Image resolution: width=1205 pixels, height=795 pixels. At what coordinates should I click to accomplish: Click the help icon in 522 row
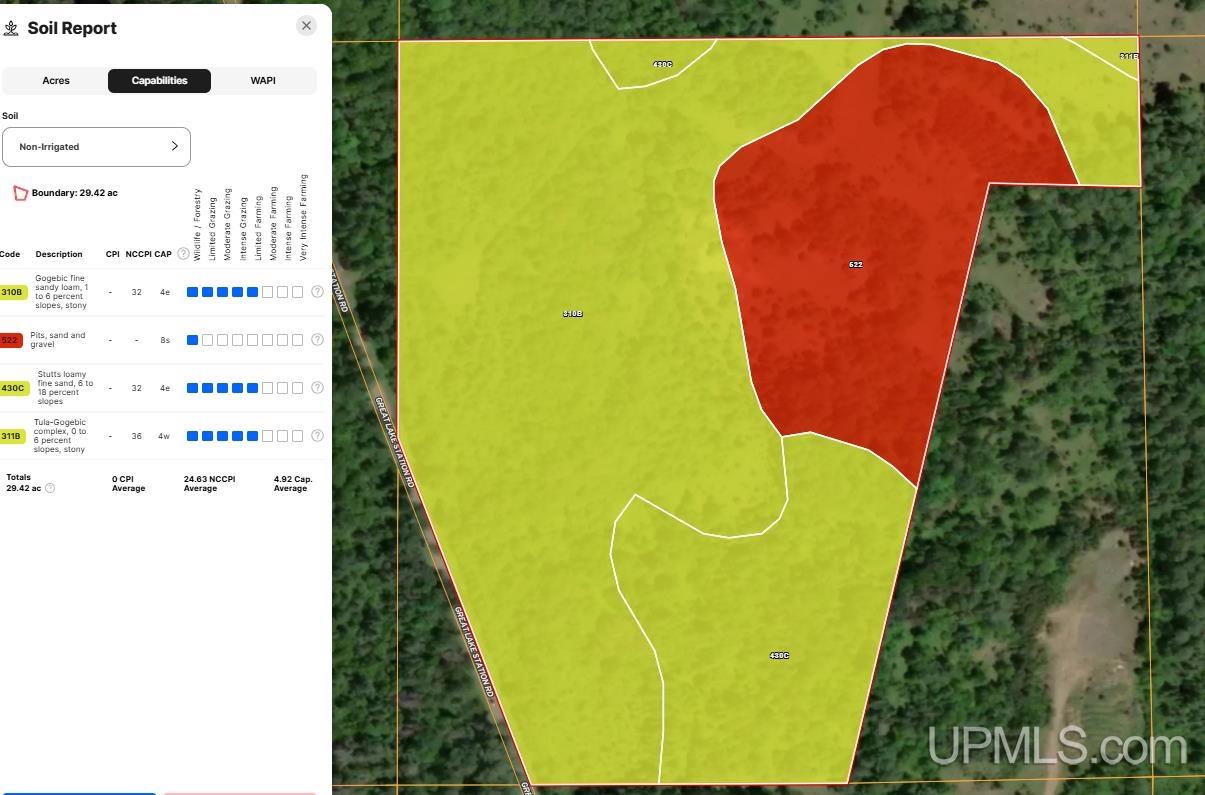point(317,340)
